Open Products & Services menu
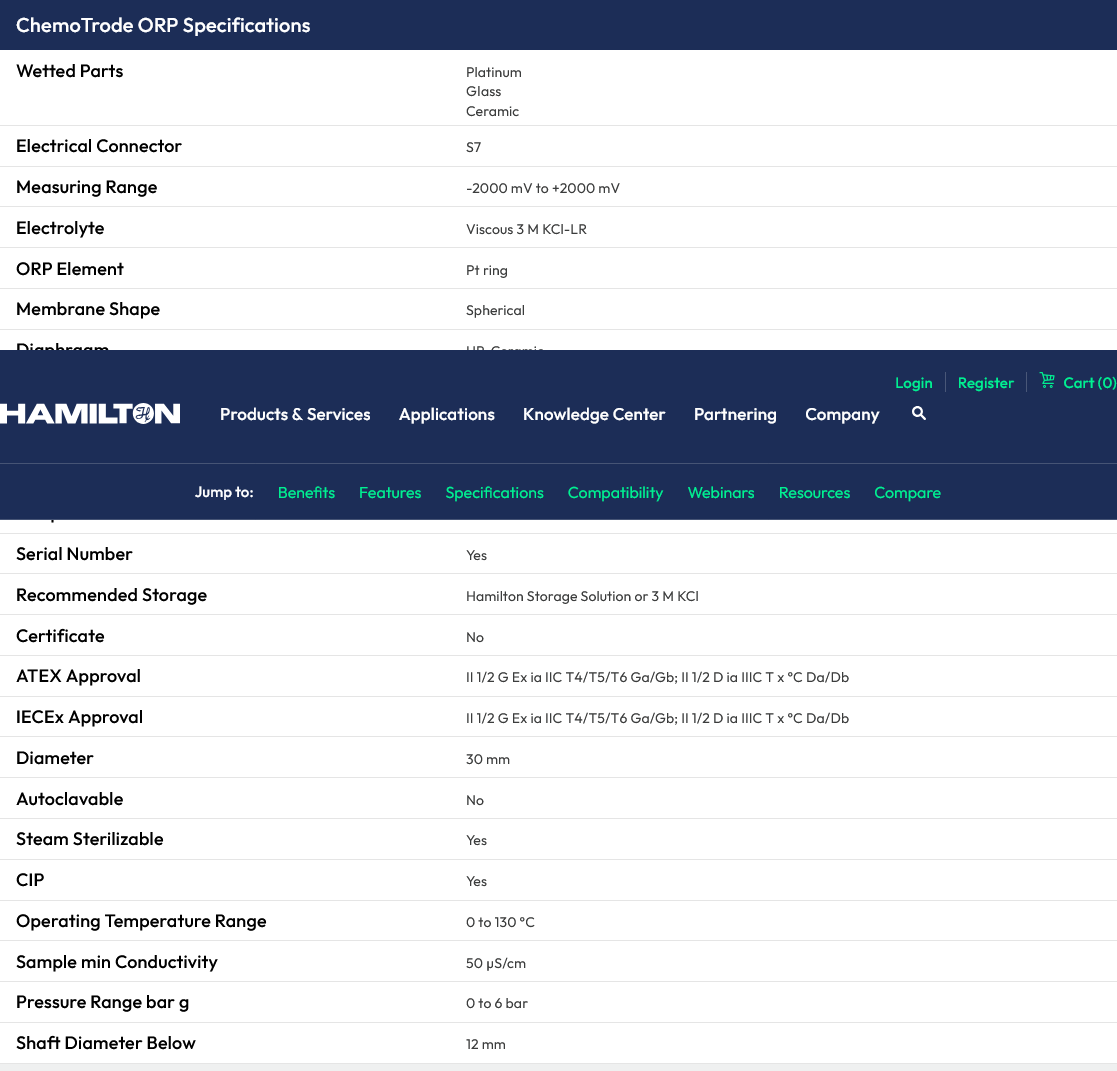1117x1071 pixels. (x=295, y=414)
